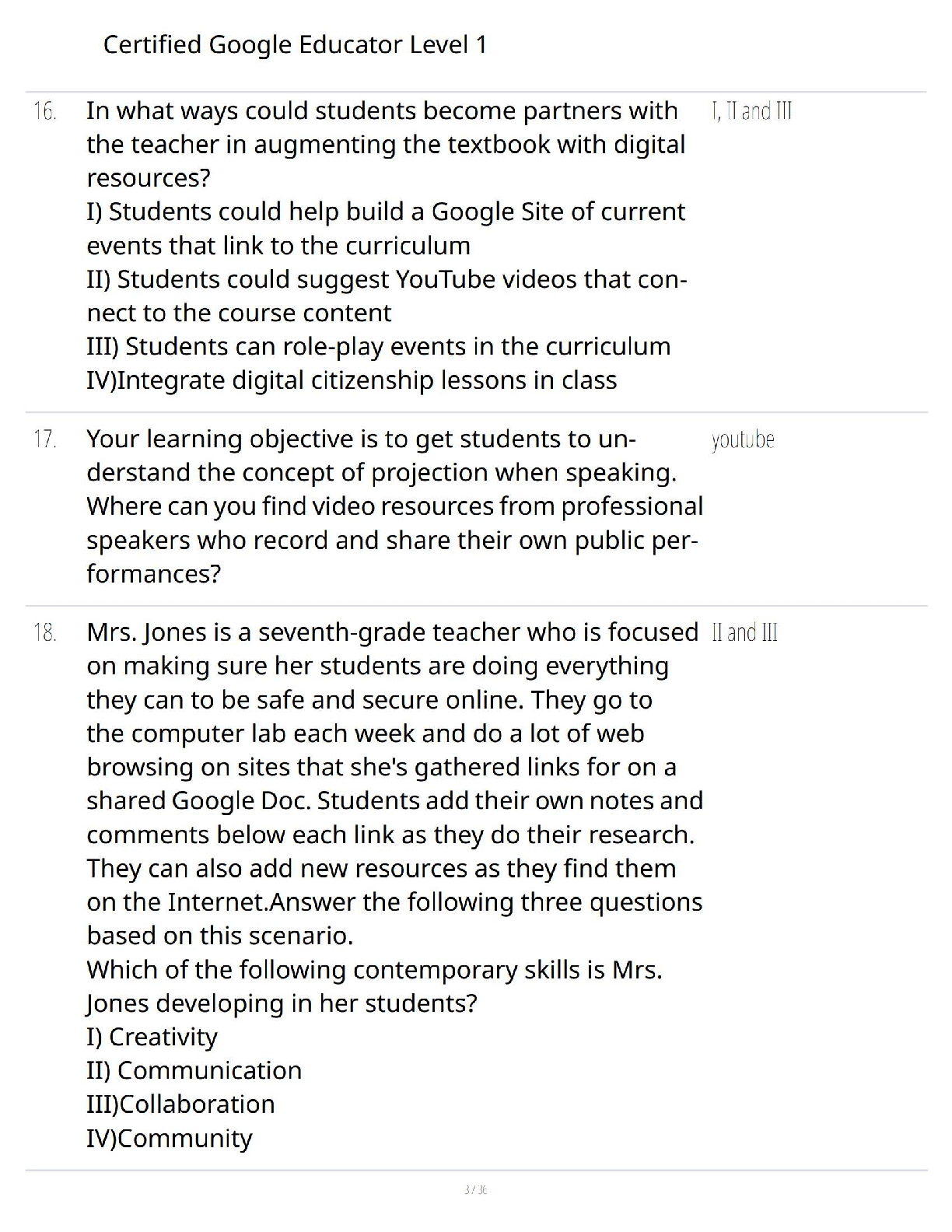Select question number 18
This screenshot has width=952, height=1232.
(45, 632)
